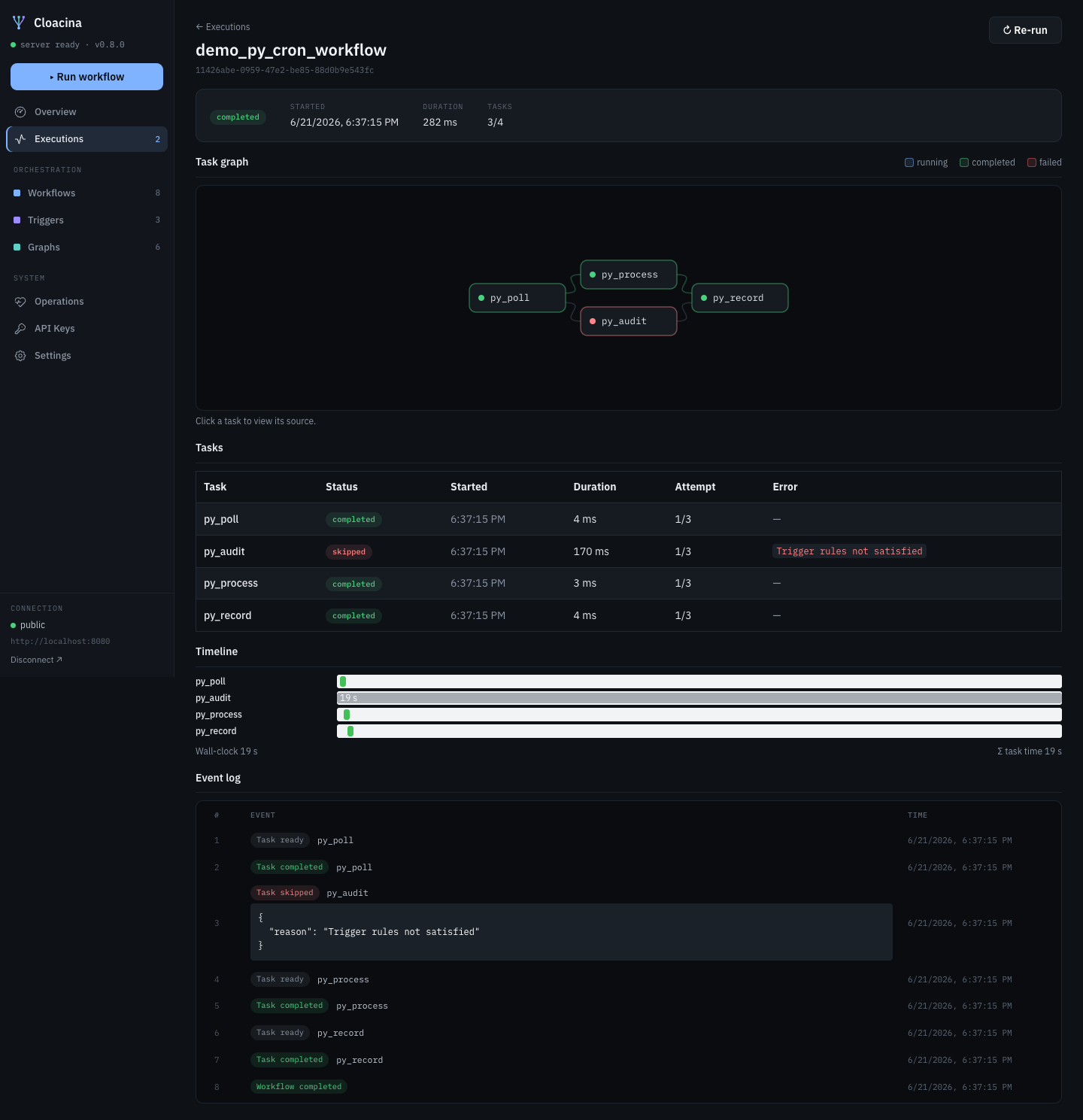This screenshot has width=1083, height=1120.
Task: Select the py_record node in task graph
Action: coord(740,298)
